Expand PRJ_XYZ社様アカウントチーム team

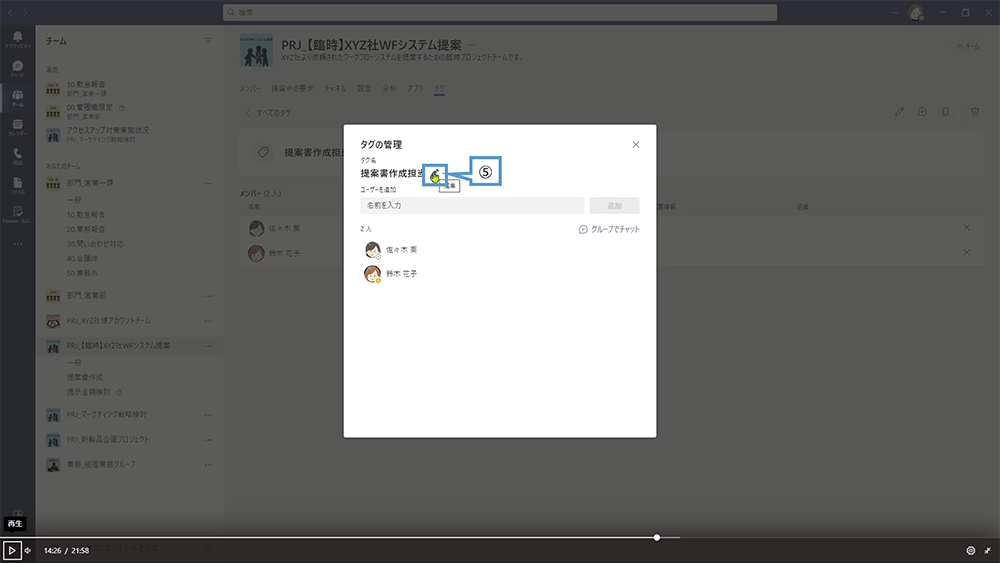coord(108,321)
